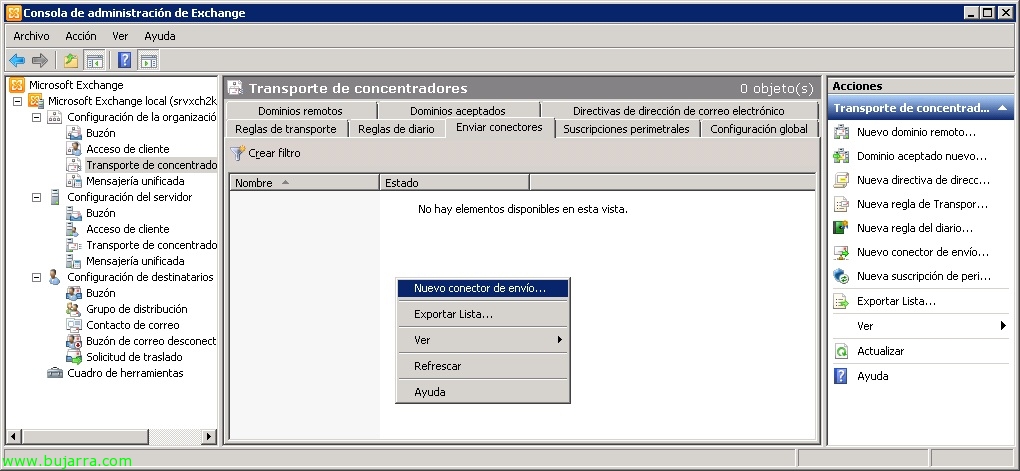
Task: Click the Contacto de correo icon
Action: pyautogui.click(x=74, y=325)
